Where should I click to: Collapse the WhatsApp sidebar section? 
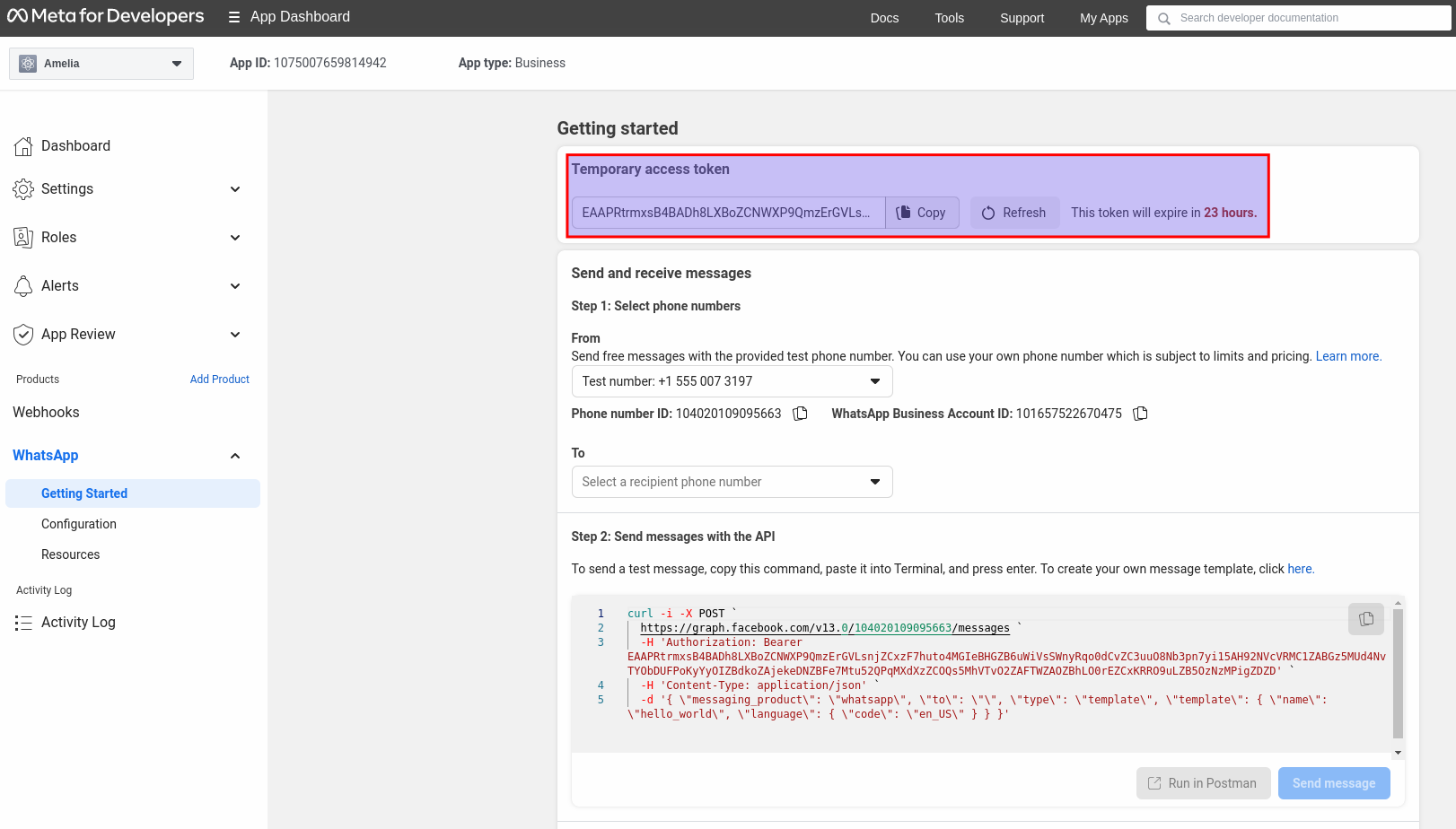click(235, 456)
